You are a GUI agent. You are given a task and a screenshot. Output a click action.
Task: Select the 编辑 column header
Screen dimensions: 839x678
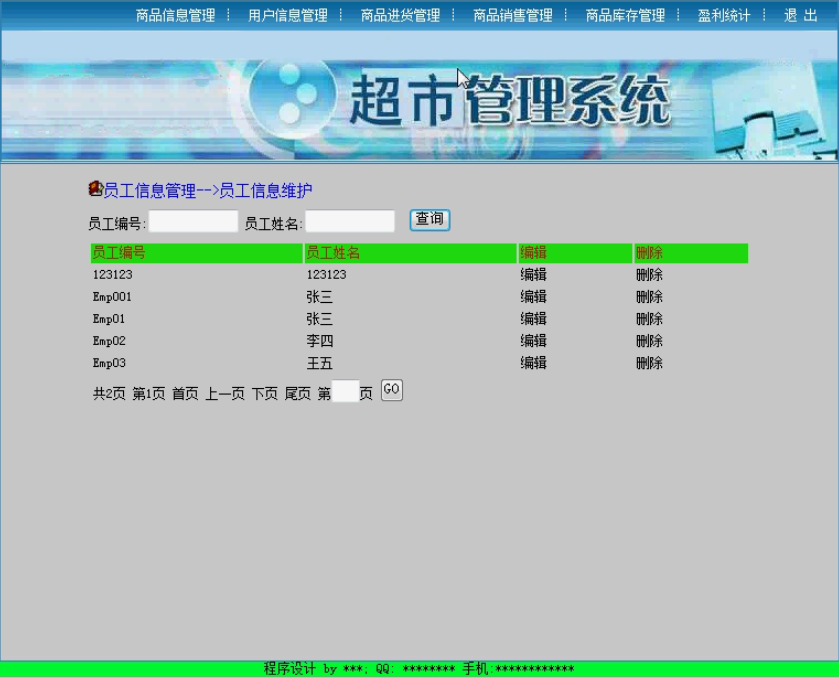pyautogui.click(x=575, y=253)
